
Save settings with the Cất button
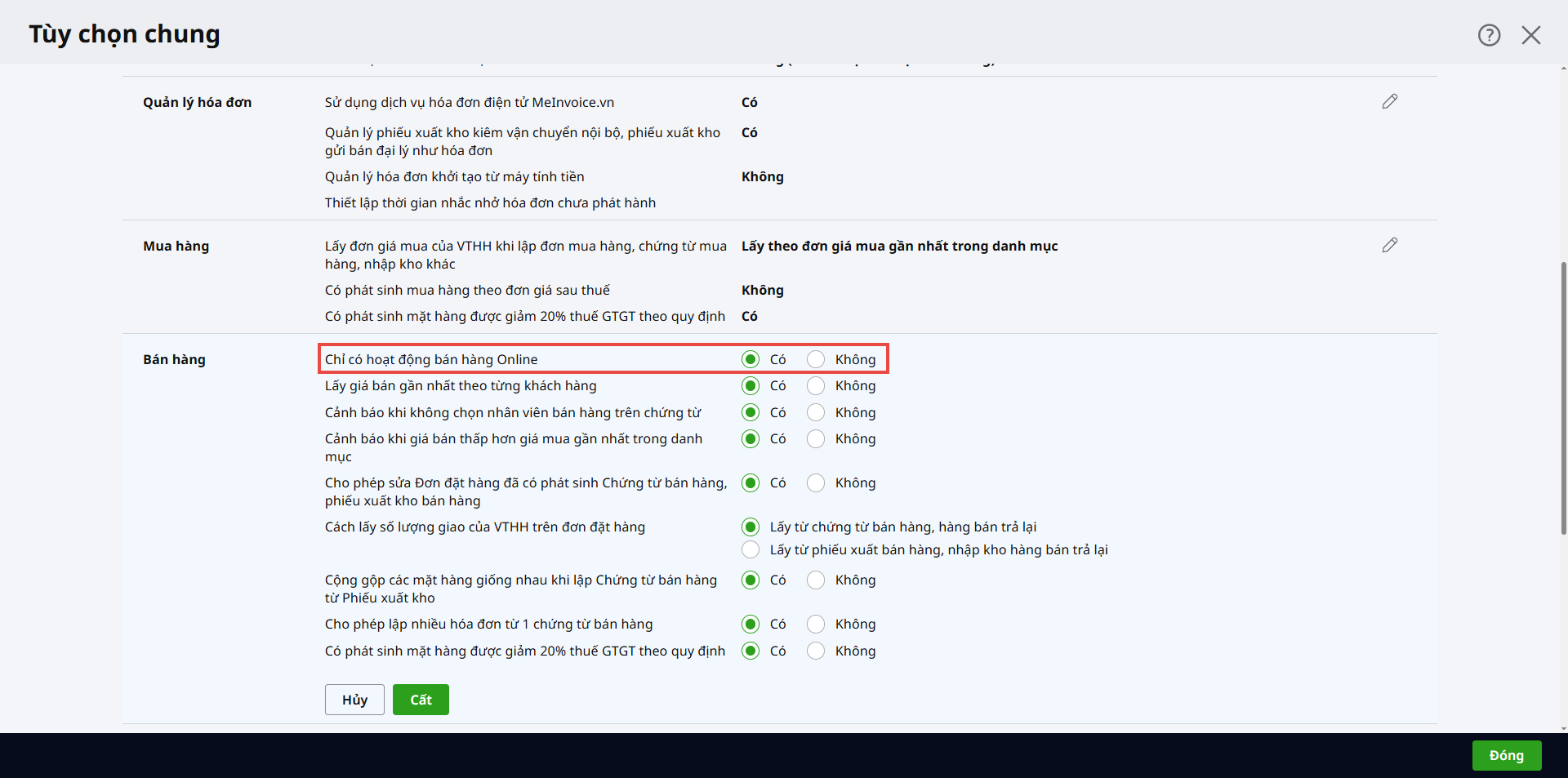click(x=421, y=700)
